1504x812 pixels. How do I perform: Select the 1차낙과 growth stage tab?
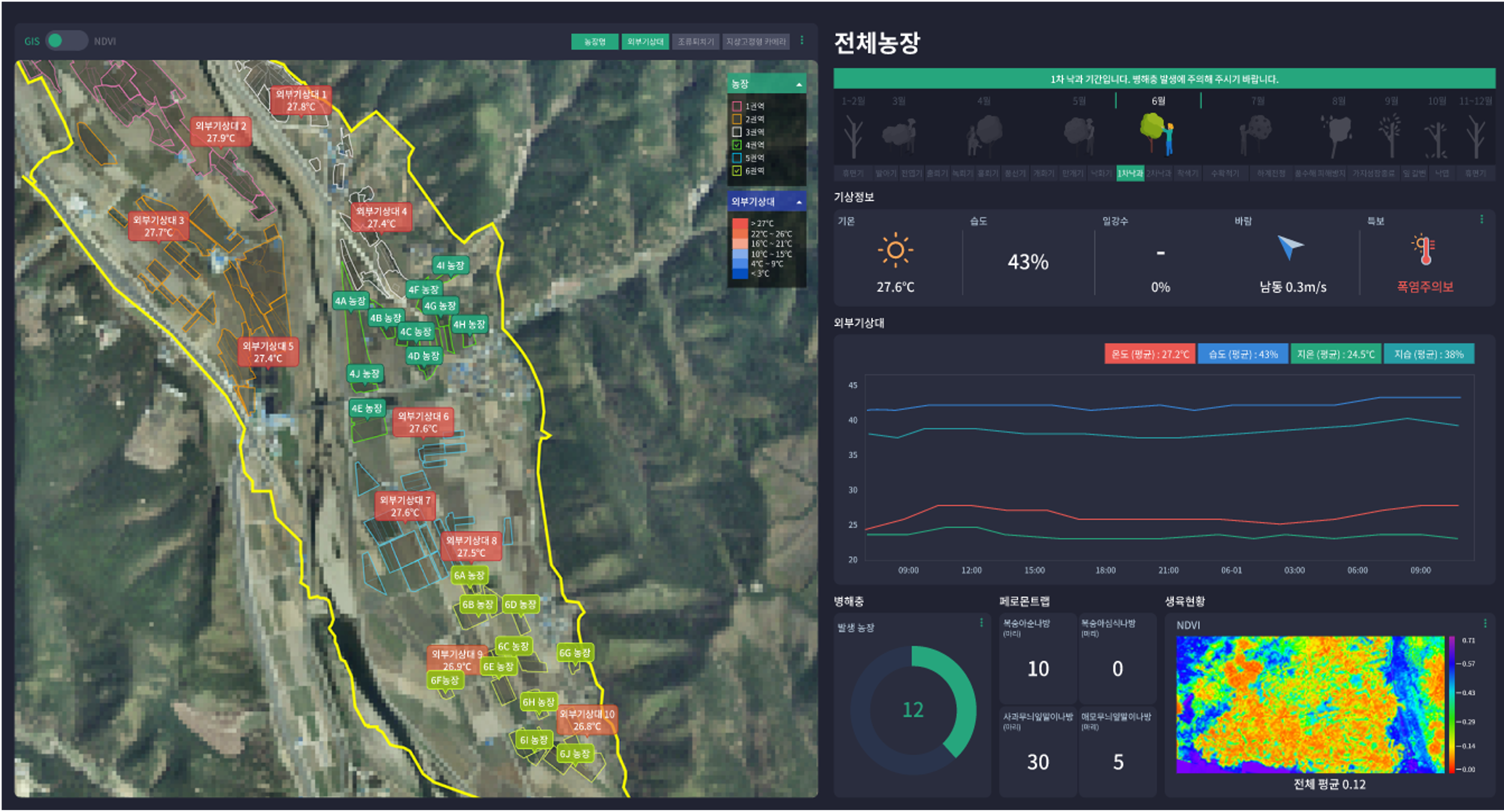click(x=1130, y=173)
